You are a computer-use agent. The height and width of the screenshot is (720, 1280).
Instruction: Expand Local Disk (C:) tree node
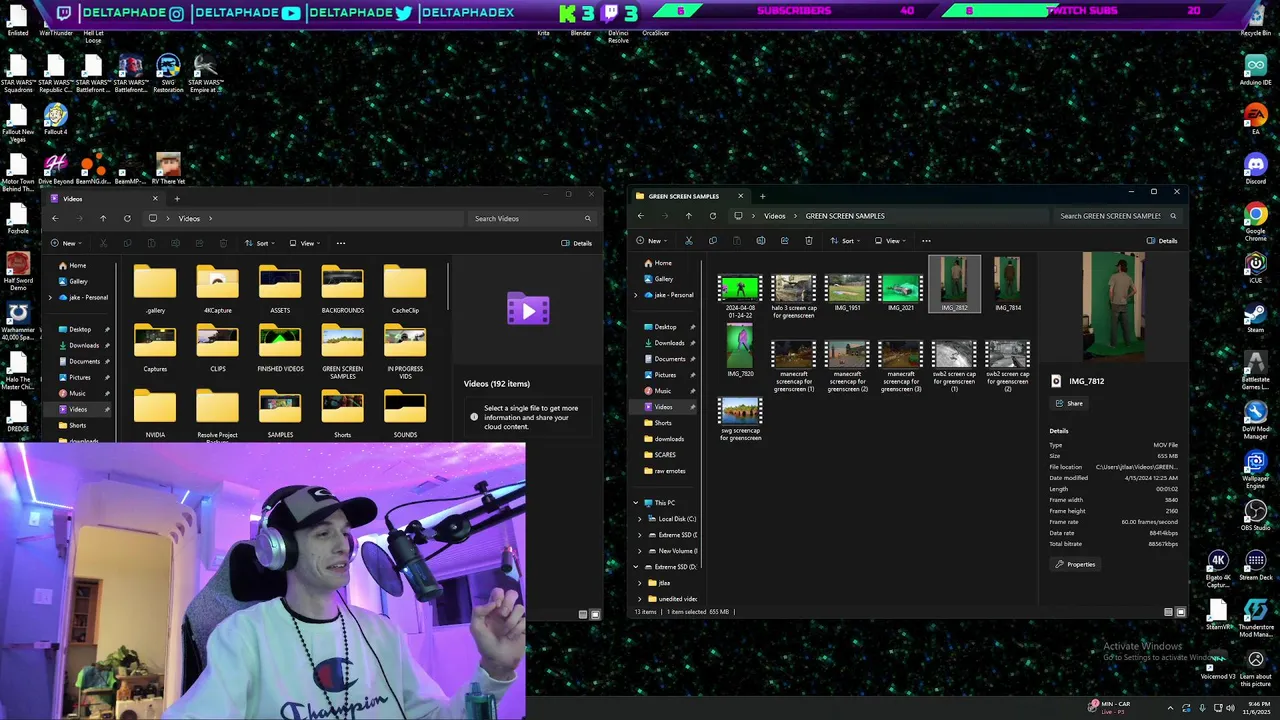click(640, 519)
